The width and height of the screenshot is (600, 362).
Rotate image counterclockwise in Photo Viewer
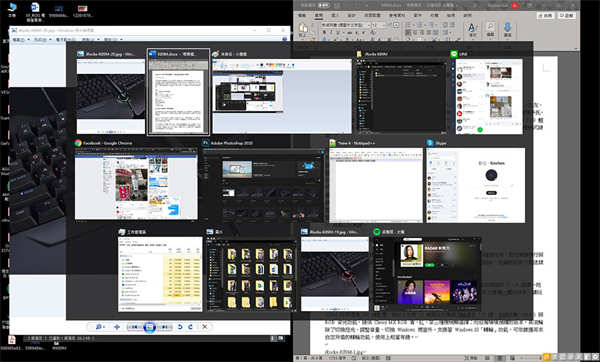180,327
